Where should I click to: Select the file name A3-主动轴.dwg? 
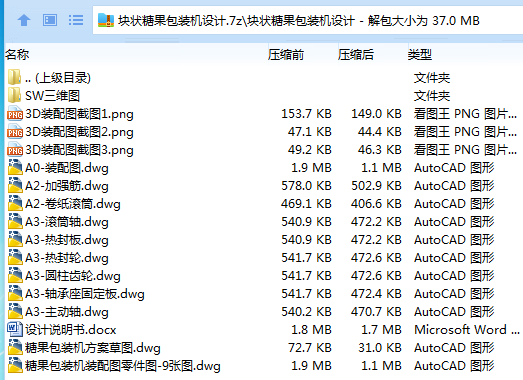pos(67,312)
